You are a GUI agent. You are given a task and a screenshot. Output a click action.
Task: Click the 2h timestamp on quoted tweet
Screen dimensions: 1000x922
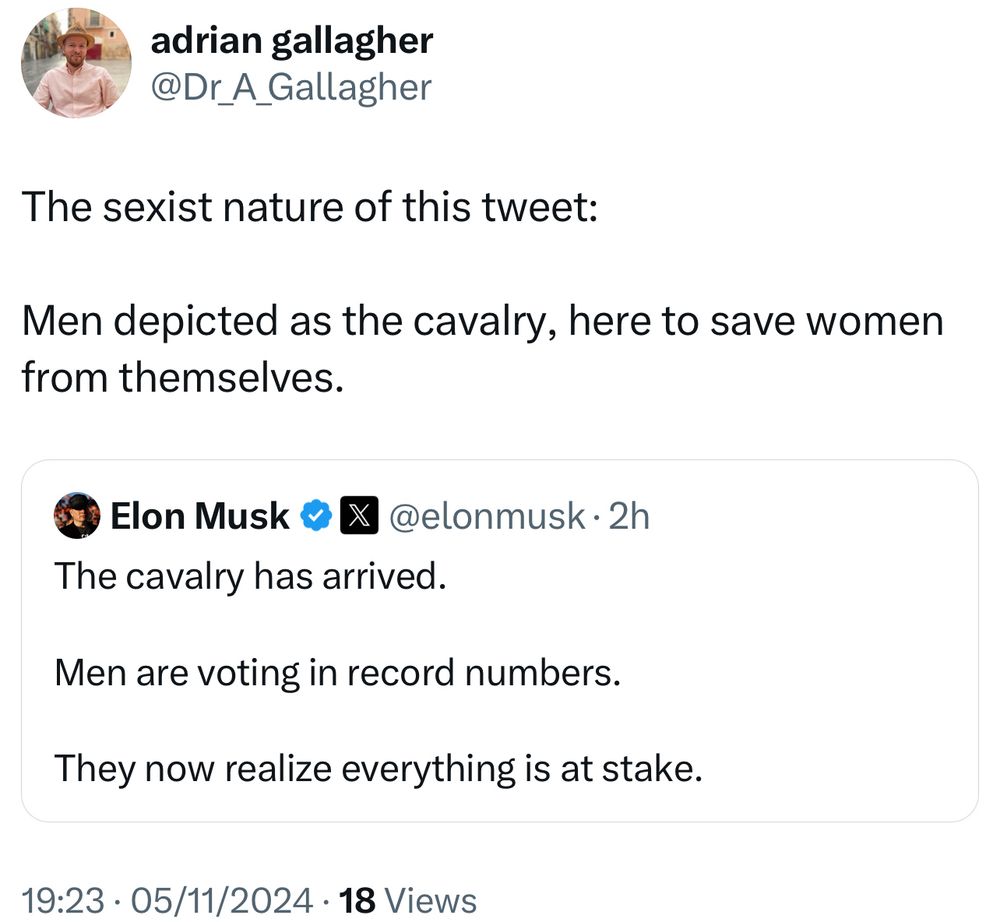click(629, 516)
